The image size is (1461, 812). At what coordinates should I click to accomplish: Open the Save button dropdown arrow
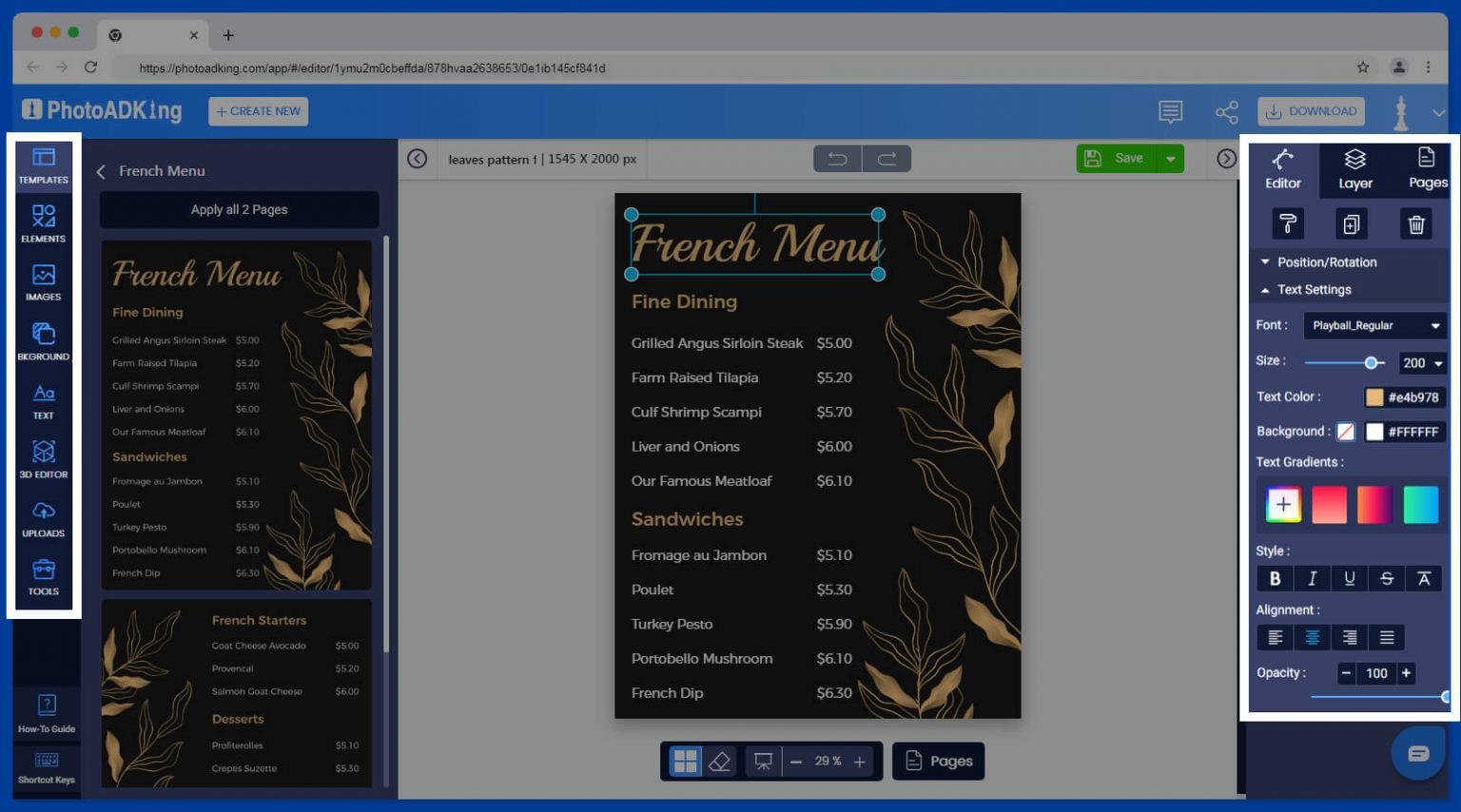(1171, 158)
